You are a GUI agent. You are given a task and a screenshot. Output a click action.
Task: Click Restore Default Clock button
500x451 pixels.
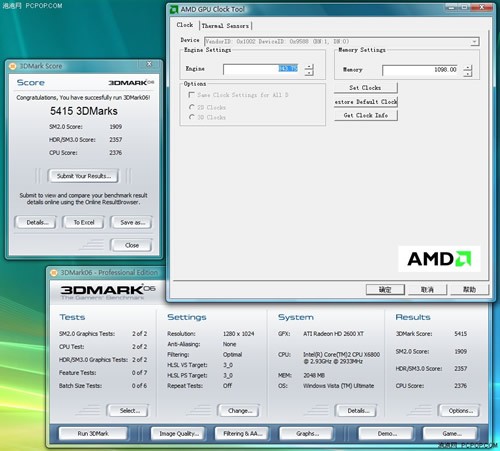click(366, 102)
